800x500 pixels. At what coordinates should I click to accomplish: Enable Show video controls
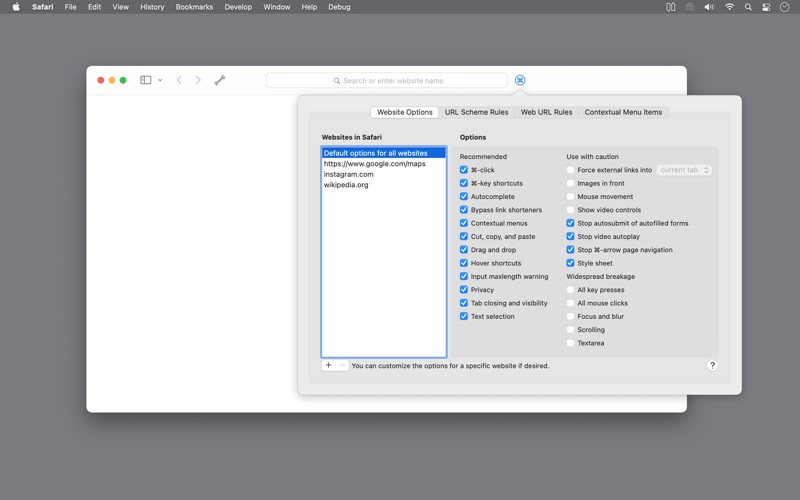point(570,210)
